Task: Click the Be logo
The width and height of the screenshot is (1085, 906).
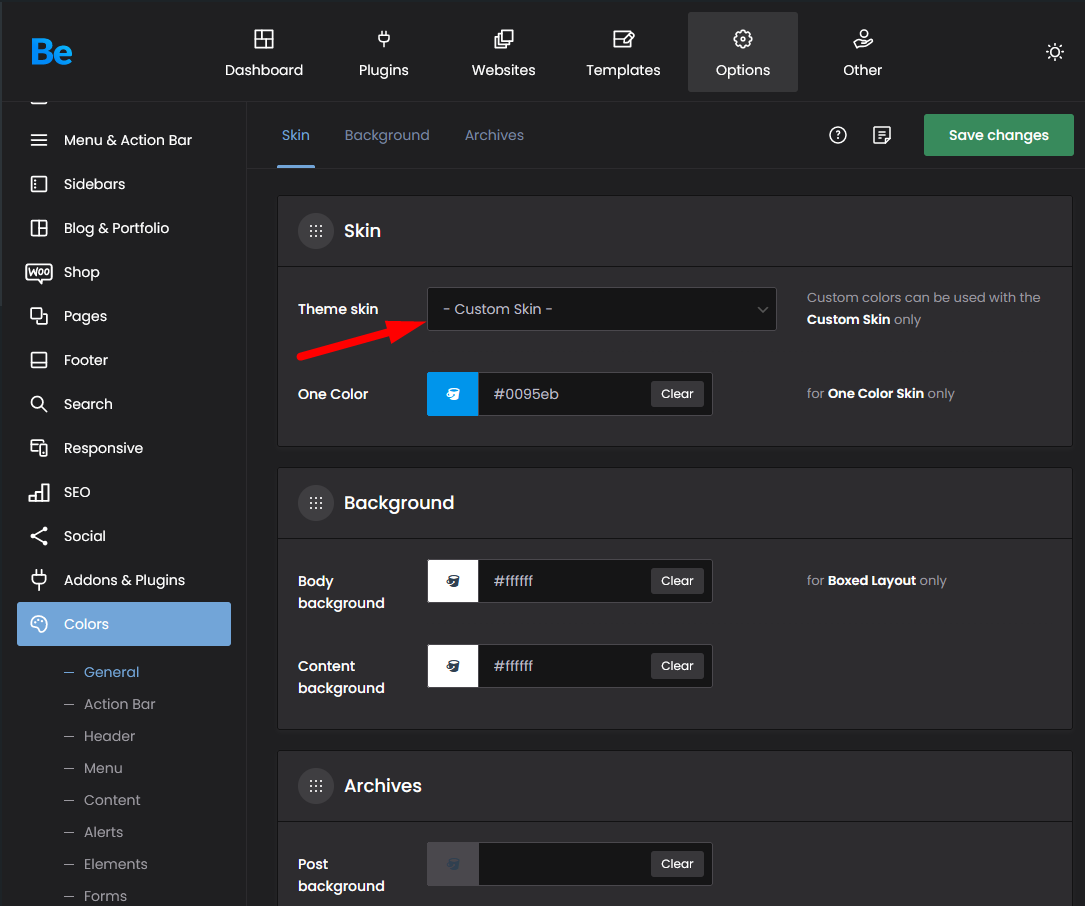Action: (52, 52)
